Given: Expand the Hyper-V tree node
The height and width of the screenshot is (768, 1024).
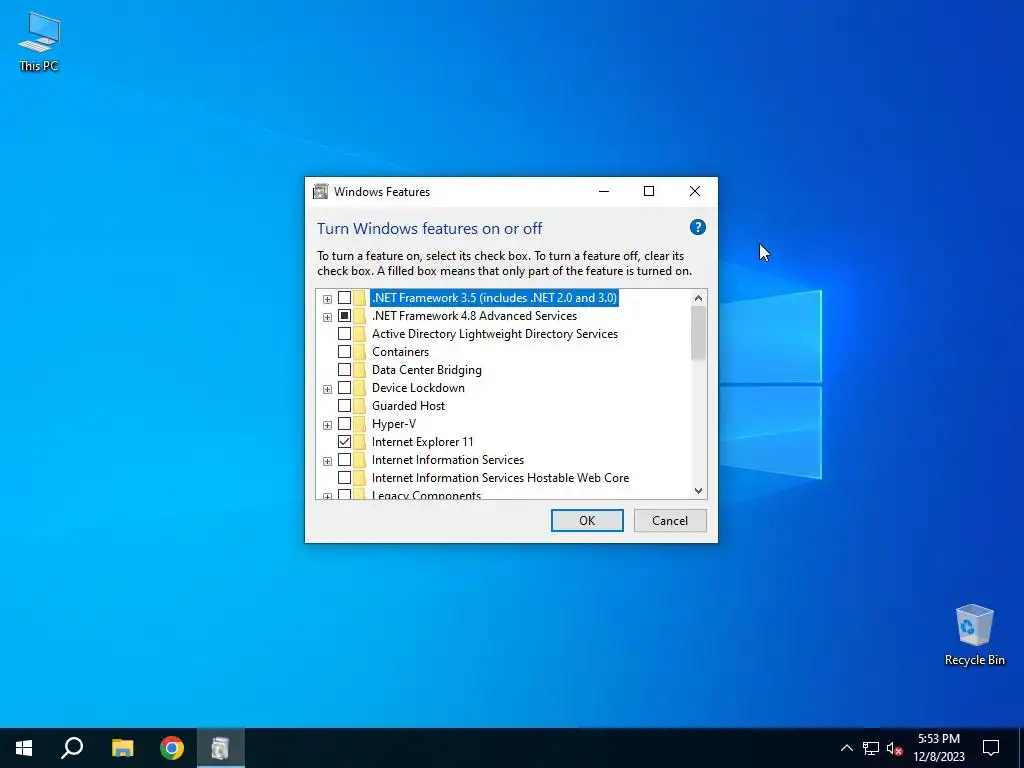Looking at the screenshot, I should click(327, 425).
